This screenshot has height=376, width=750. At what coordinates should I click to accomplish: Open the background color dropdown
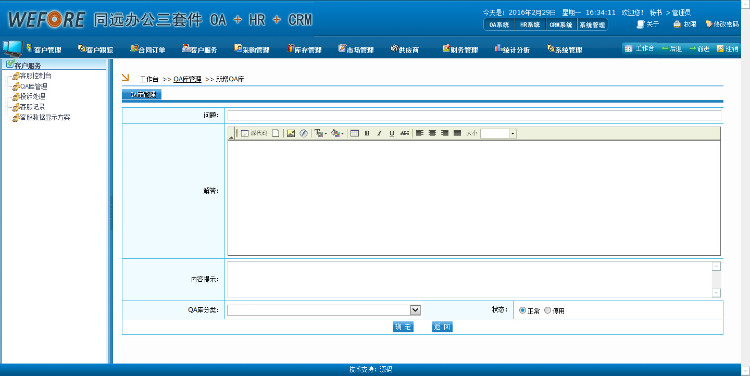[337, 133]
